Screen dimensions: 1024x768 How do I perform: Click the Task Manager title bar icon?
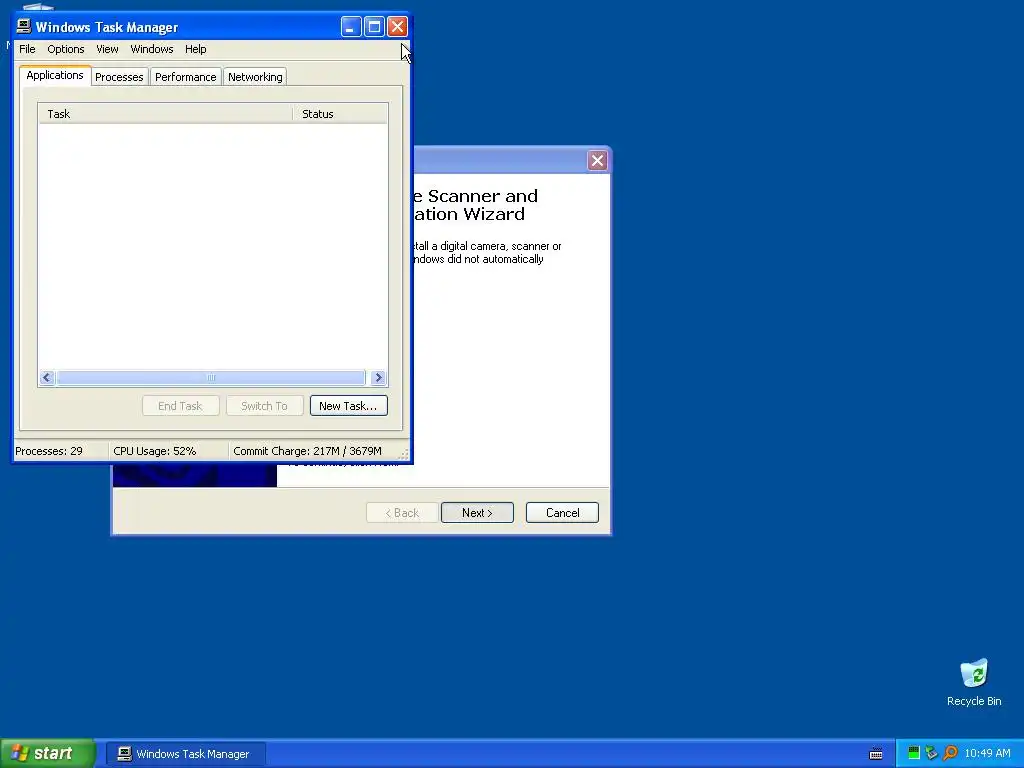click(24, 26)
